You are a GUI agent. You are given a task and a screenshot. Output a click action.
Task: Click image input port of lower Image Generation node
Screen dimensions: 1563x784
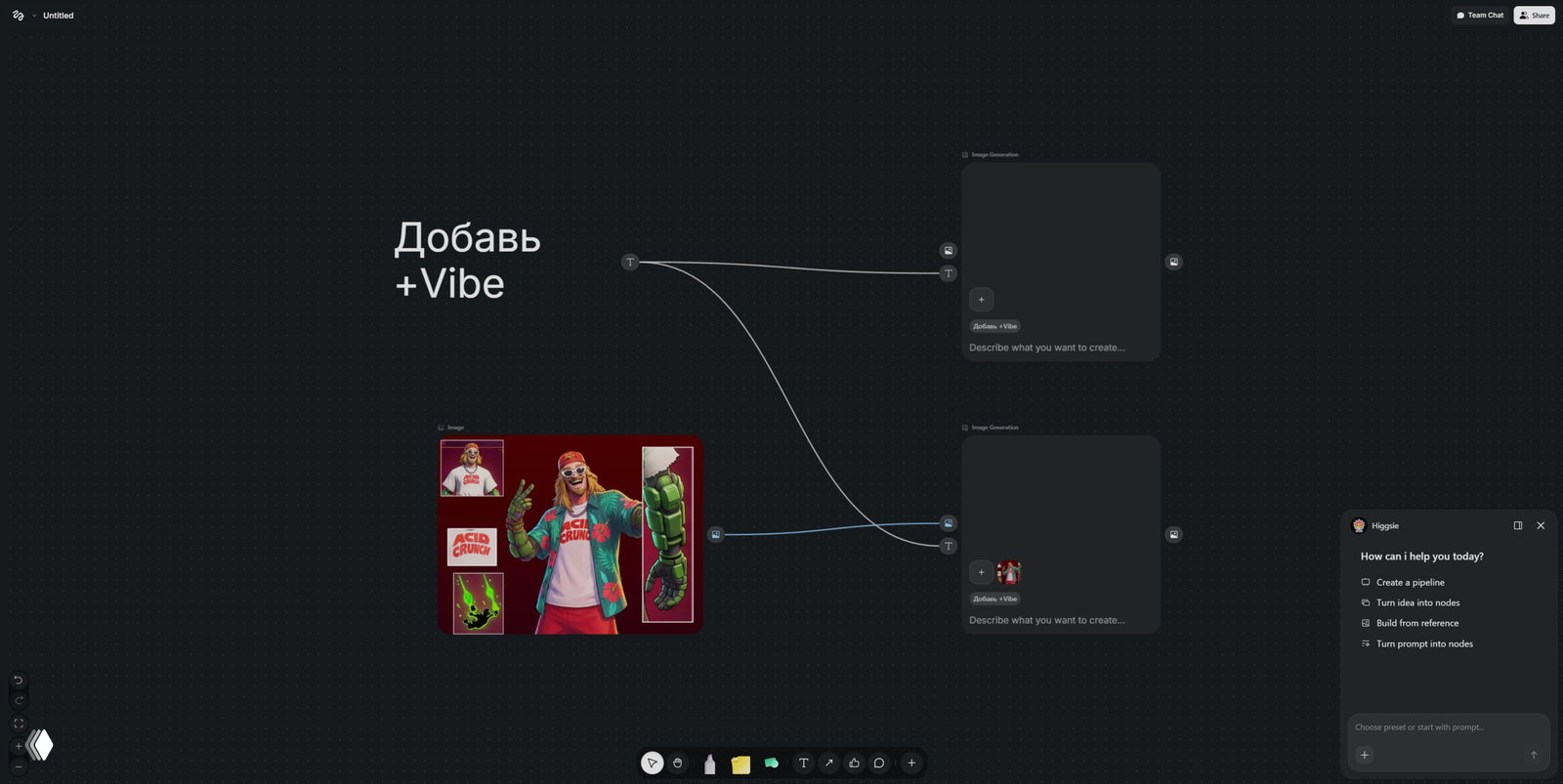[948, 523]
